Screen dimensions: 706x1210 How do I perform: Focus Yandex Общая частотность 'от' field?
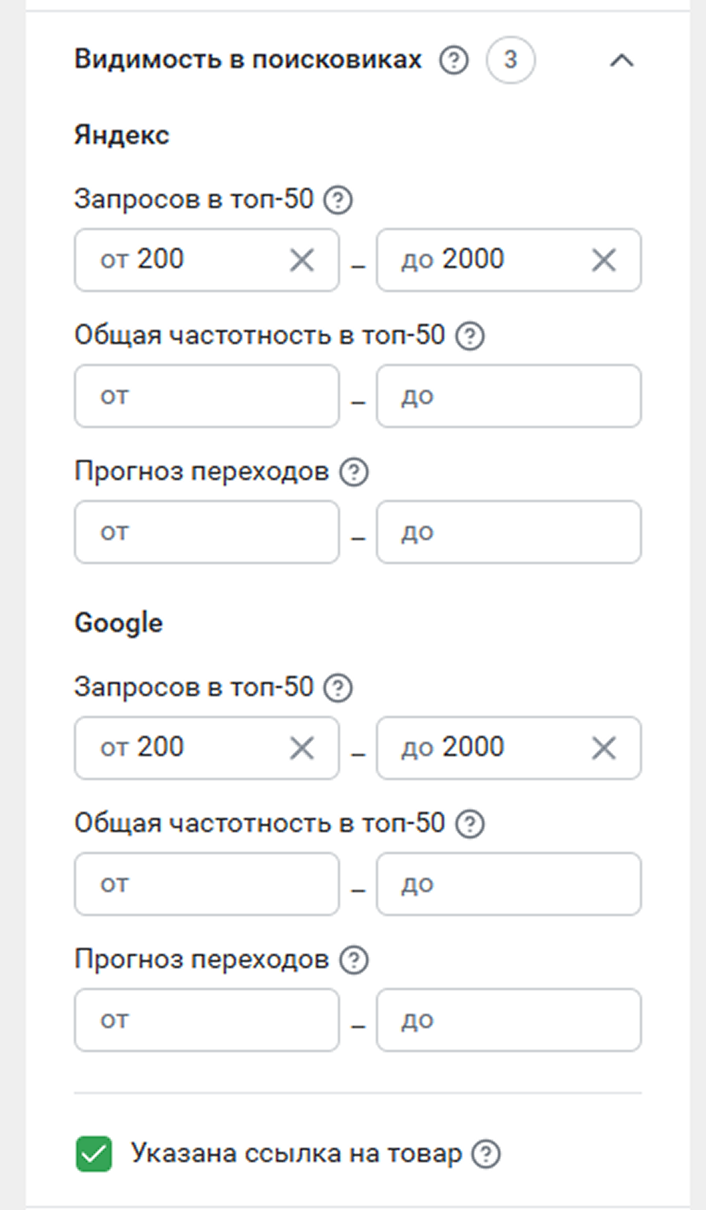(207, 396)
